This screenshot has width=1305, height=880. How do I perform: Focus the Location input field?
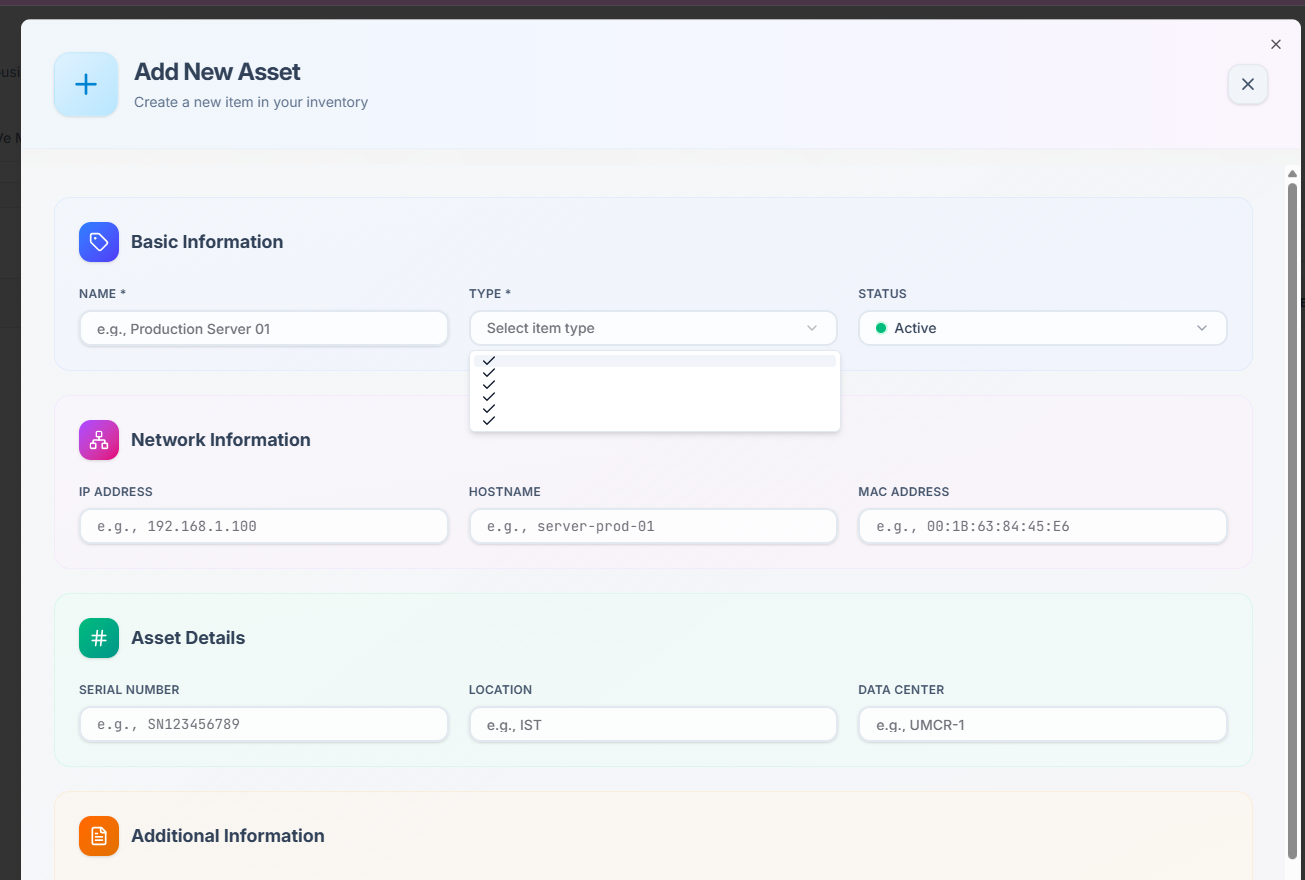(x=653, y=724)
